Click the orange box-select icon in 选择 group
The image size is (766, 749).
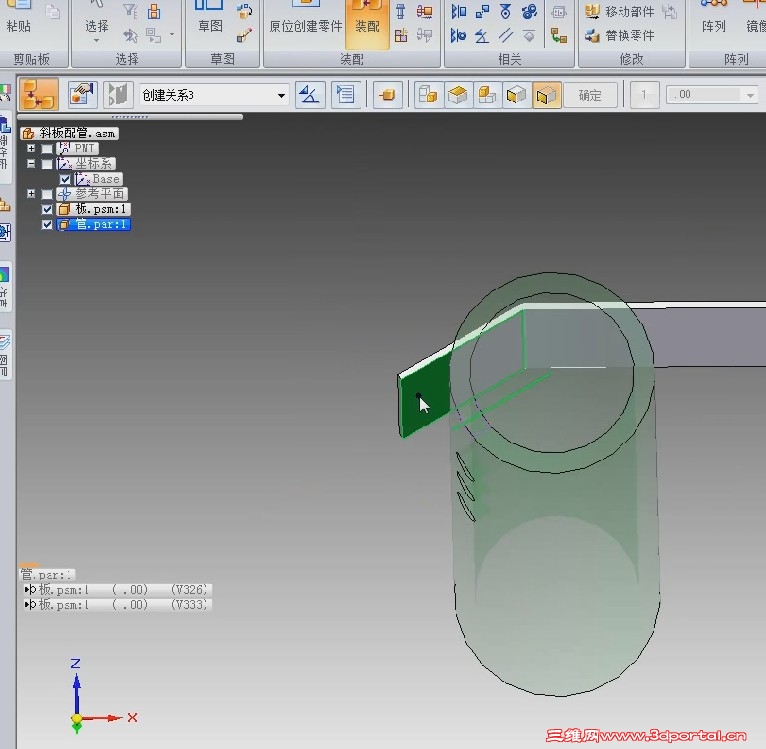pos(154,11)
